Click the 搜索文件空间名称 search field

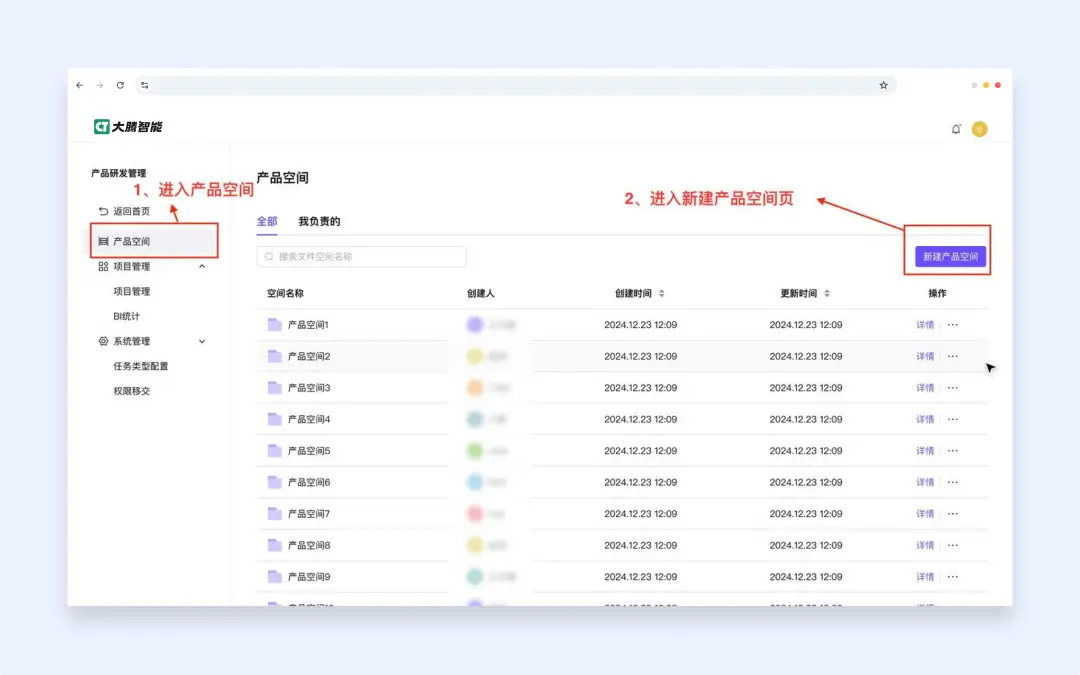point(360,257)
